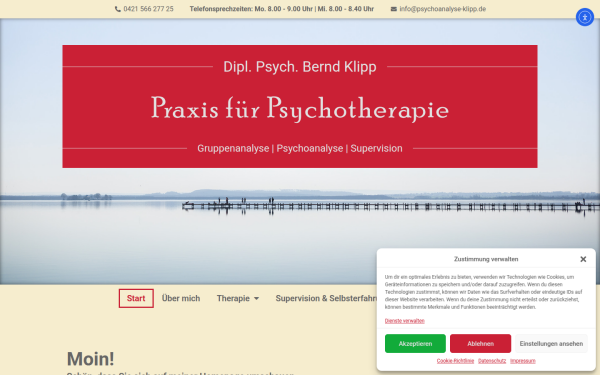Call the phone number 0421 566 277 25
This screenshot has width=600, height=375.
(x=148, y=9)
